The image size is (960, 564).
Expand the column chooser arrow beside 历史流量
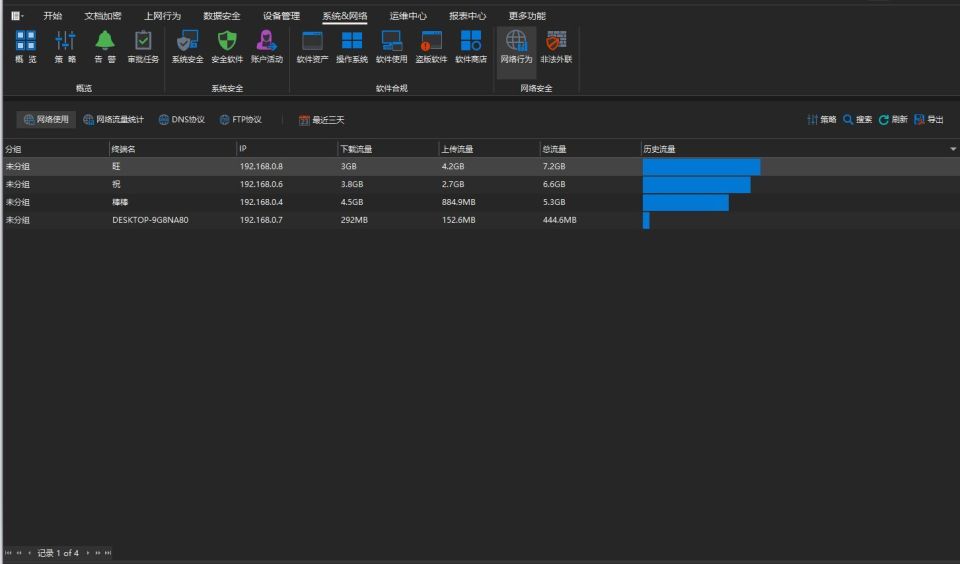point(953,149)
